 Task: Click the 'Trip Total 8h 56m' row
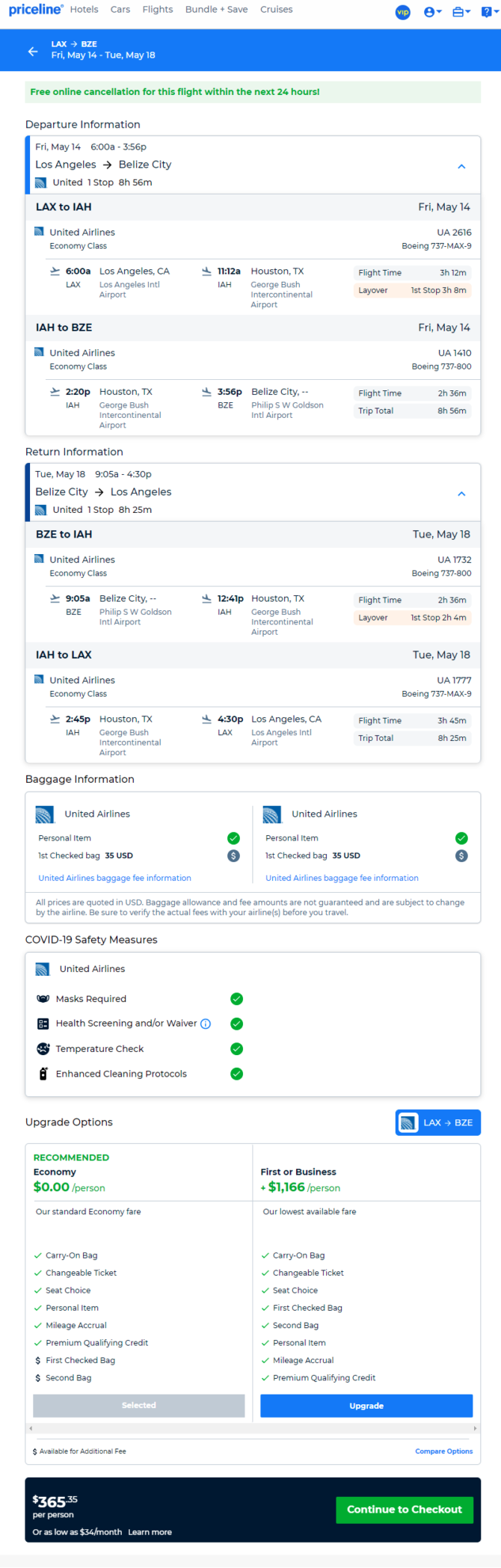pos(412,411)
